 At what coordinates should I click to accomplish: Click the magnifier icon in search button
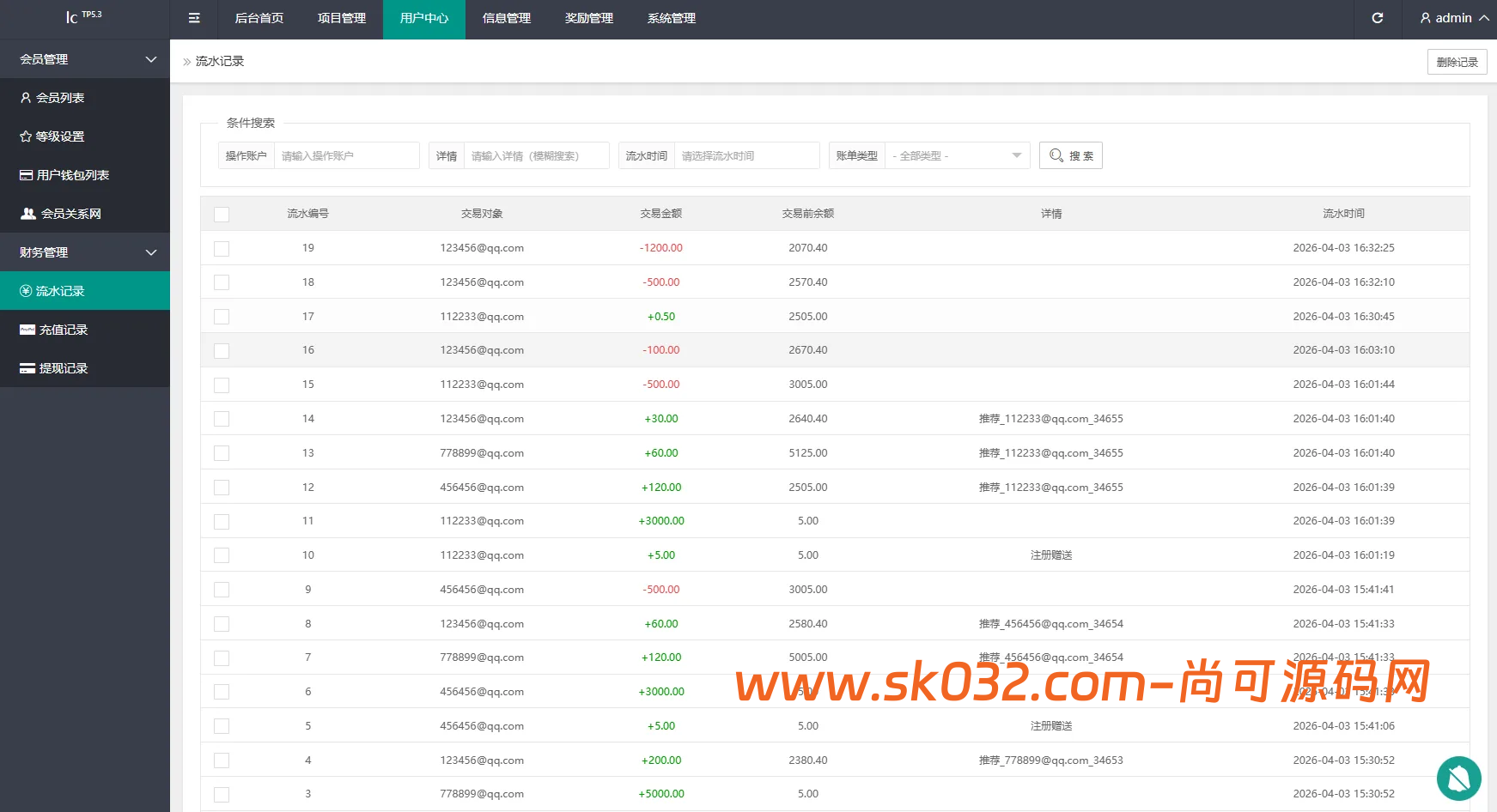[x=1056, y=155]
